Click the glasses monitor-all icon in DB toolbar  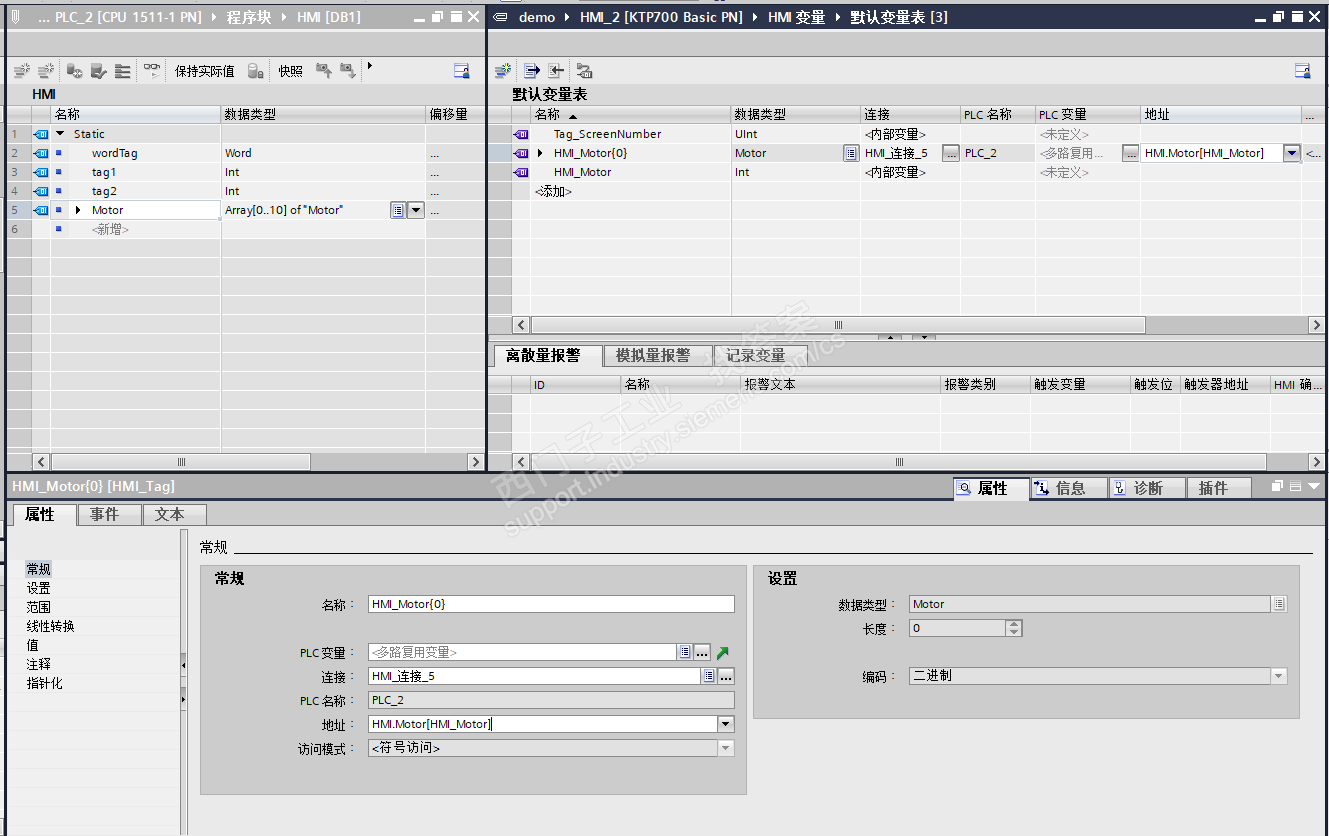[x=151, y=70]
